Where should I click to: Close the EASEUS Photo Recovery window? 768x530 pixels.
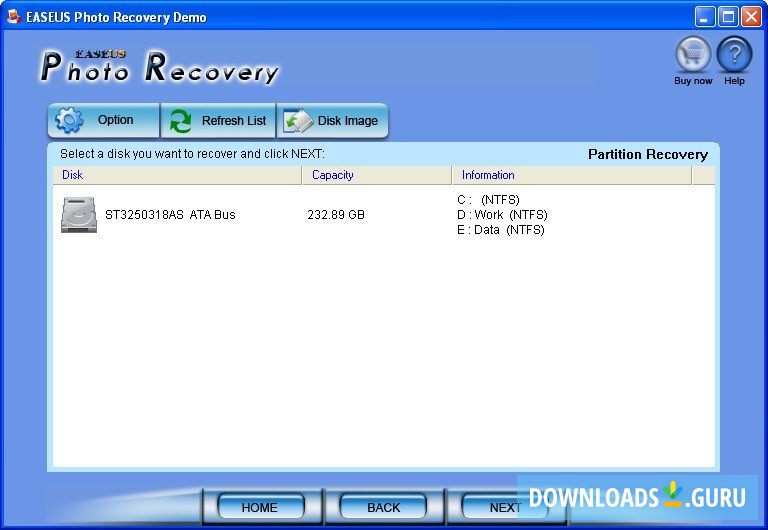[751, 17]
